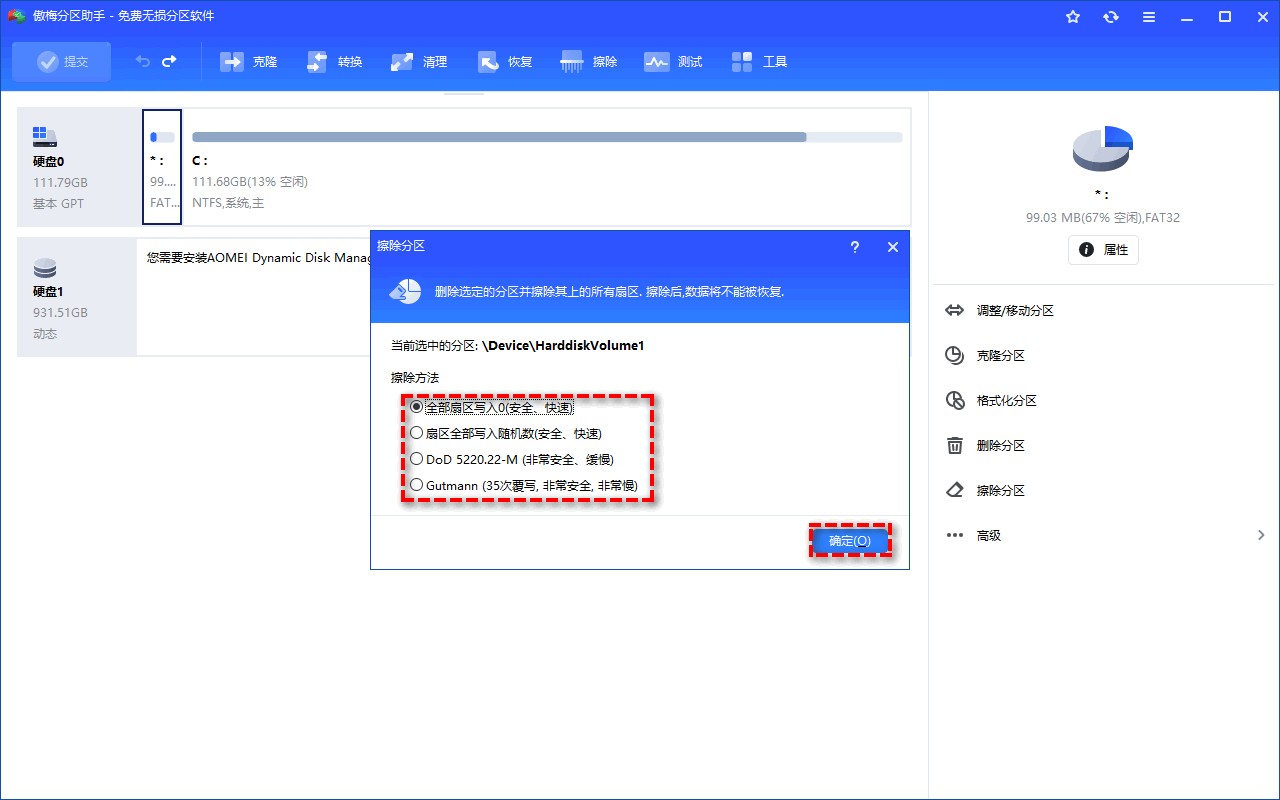Click the redo arrow icon

[169, 62]
